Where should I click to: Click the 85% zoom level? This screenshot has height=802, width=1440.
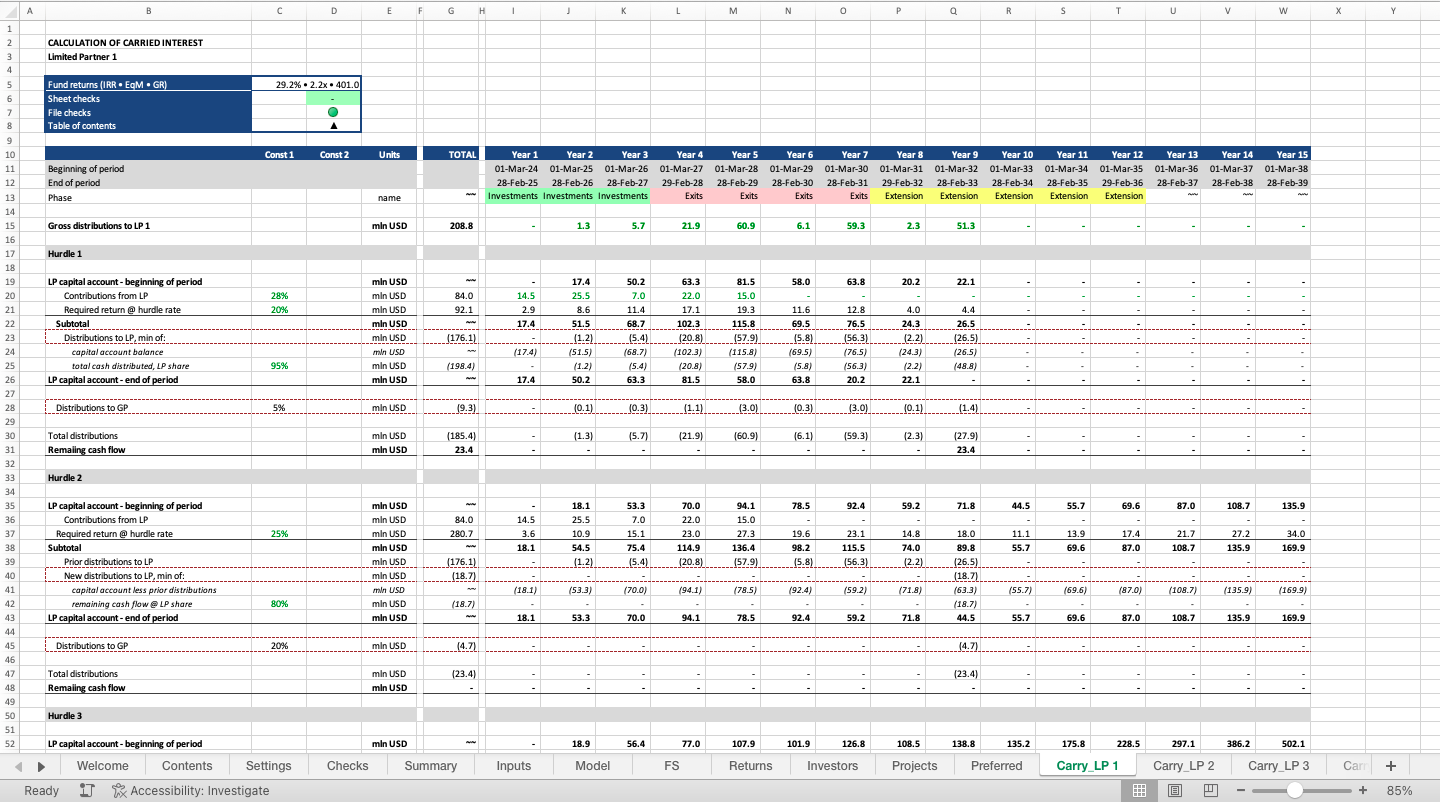click(x=1400, y=790)
